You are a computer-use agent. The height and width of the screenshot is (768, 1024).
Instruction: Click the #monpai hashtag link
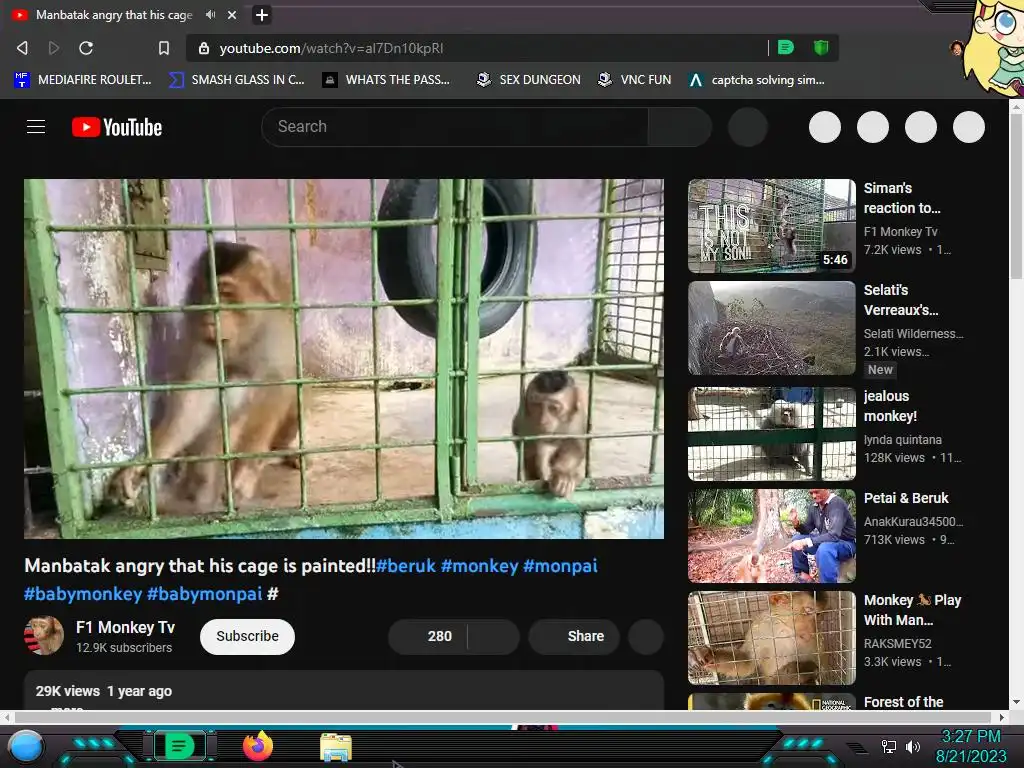coord(560,566)
